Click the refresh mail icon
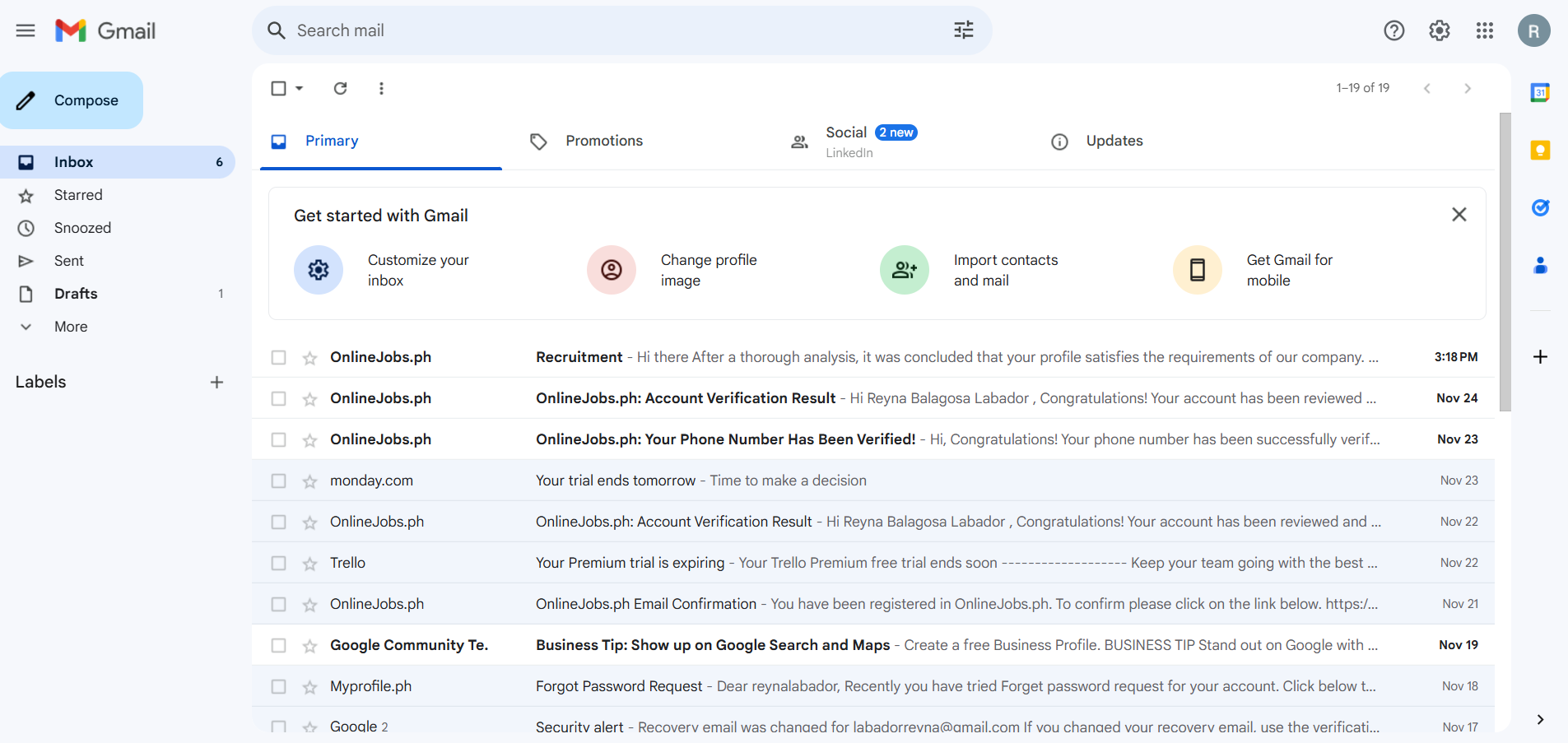 pos(340,88)
